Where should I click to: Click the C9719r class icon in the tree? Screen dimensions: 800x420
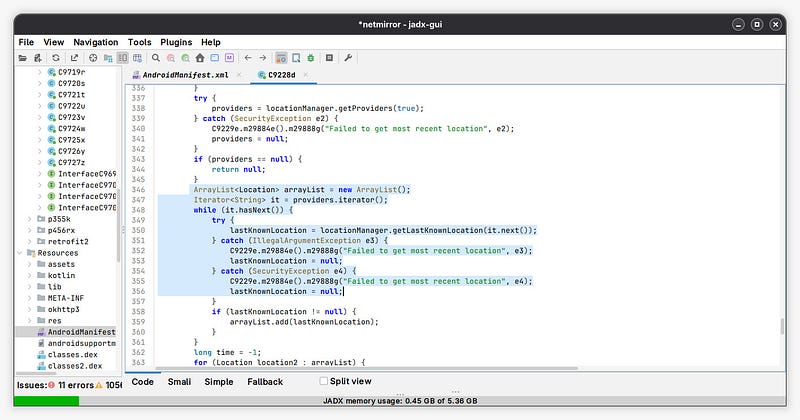(x=52, y=72)
